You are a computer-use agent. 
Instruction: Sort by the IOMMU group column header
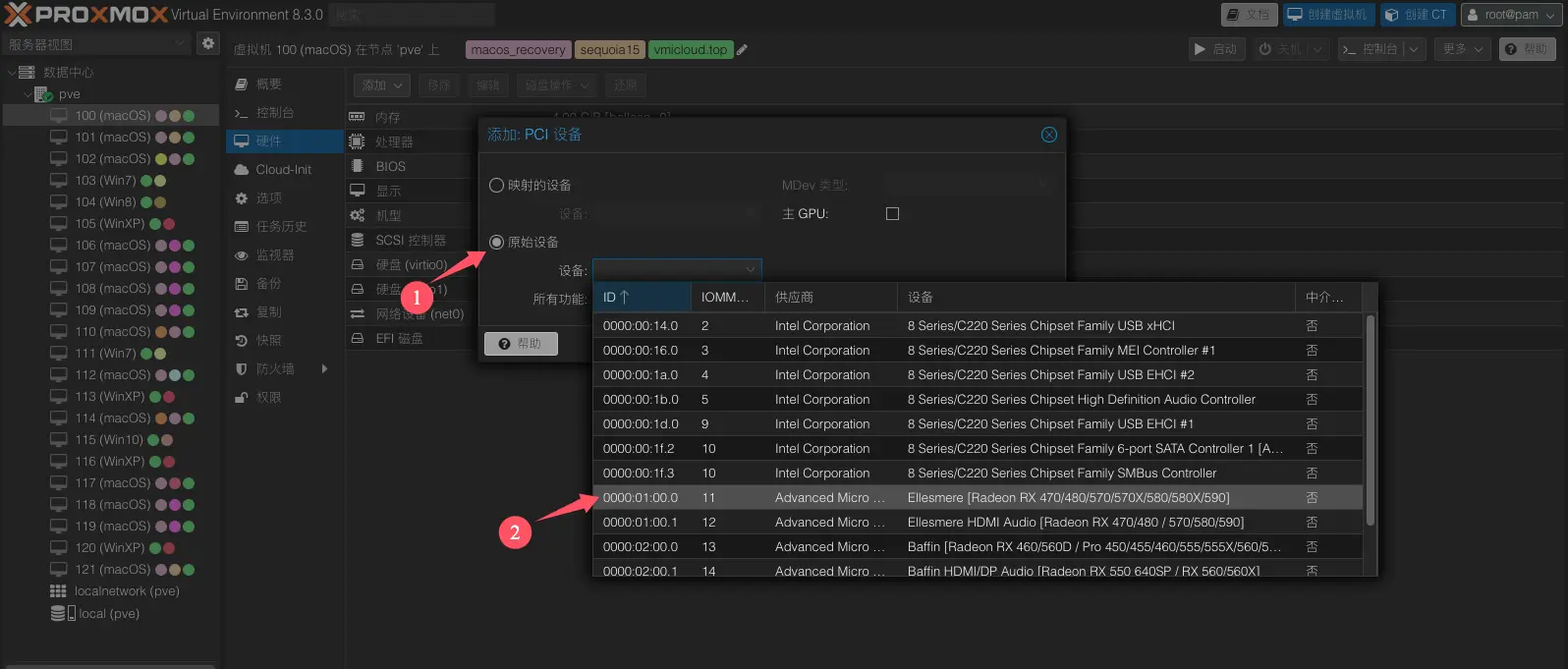(727, 297)
